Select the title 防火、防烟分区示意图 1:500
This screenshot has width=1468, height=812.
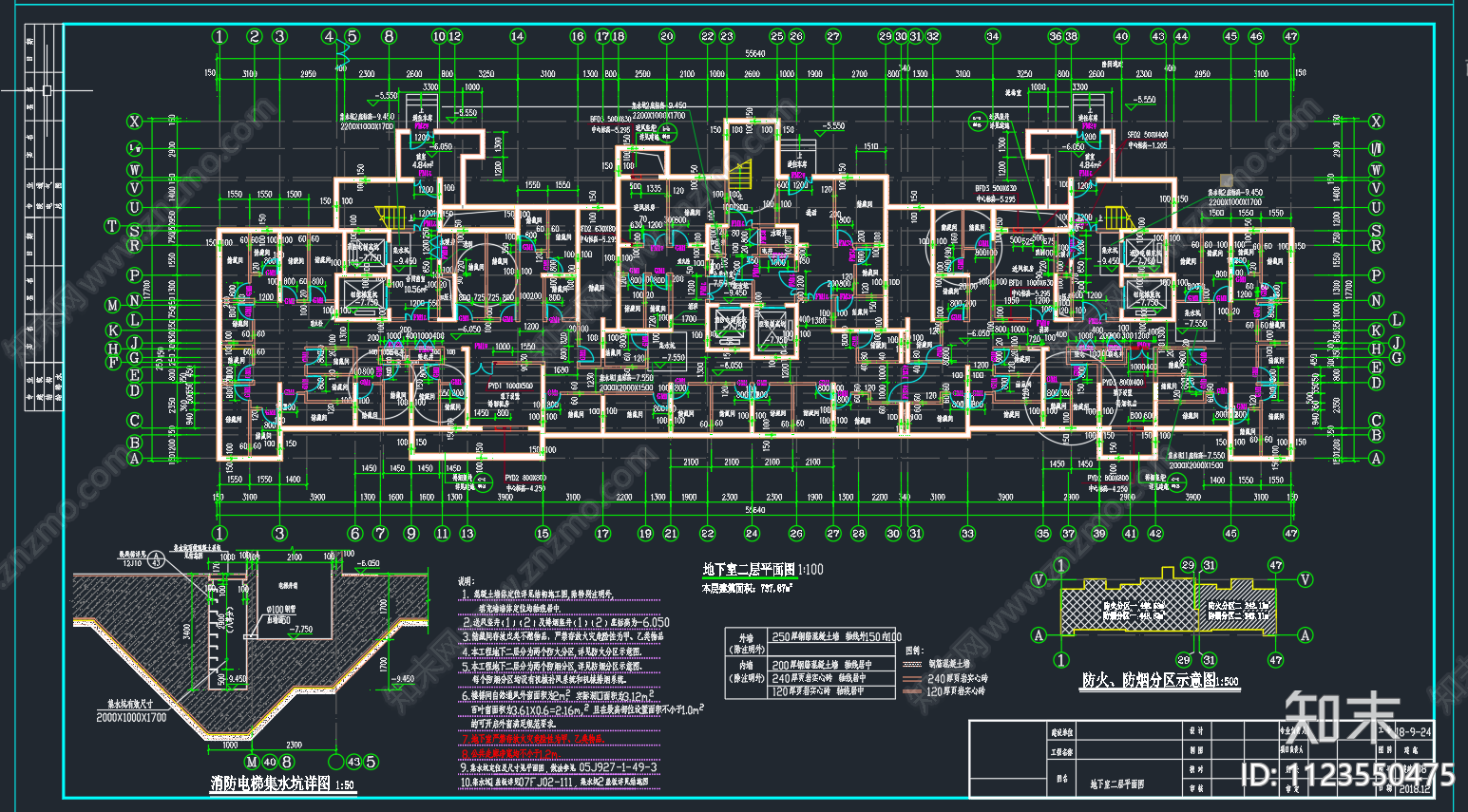(1159, 680)
